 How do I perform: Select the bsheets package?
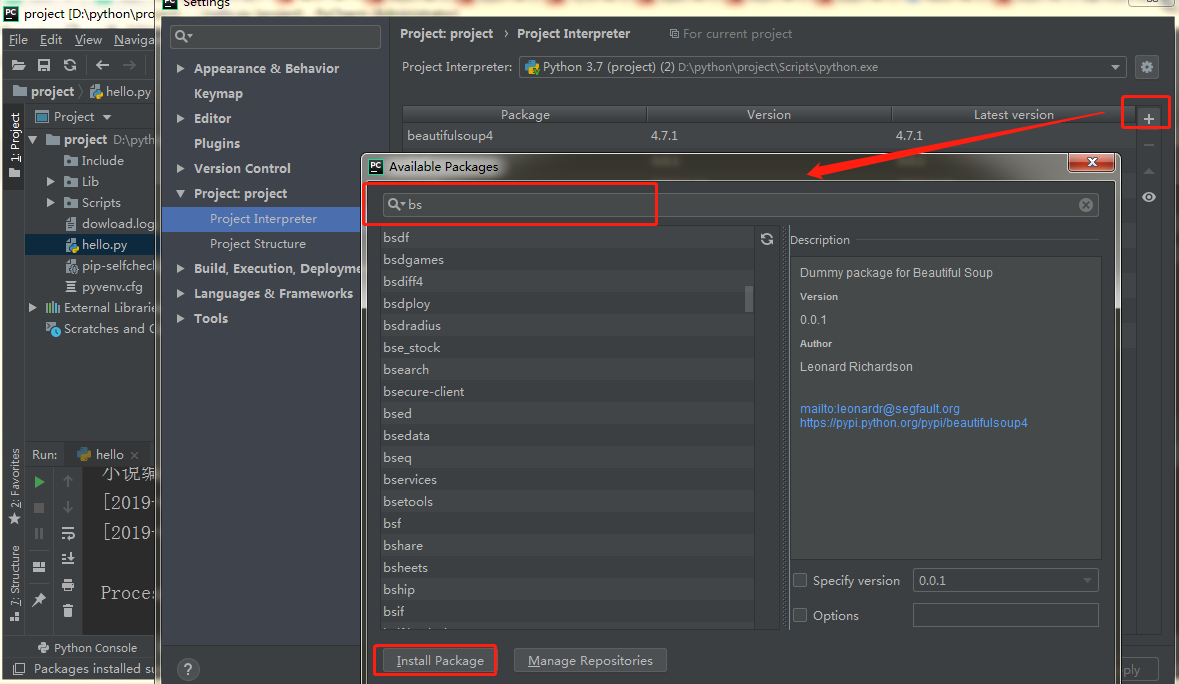coord(567,567)
